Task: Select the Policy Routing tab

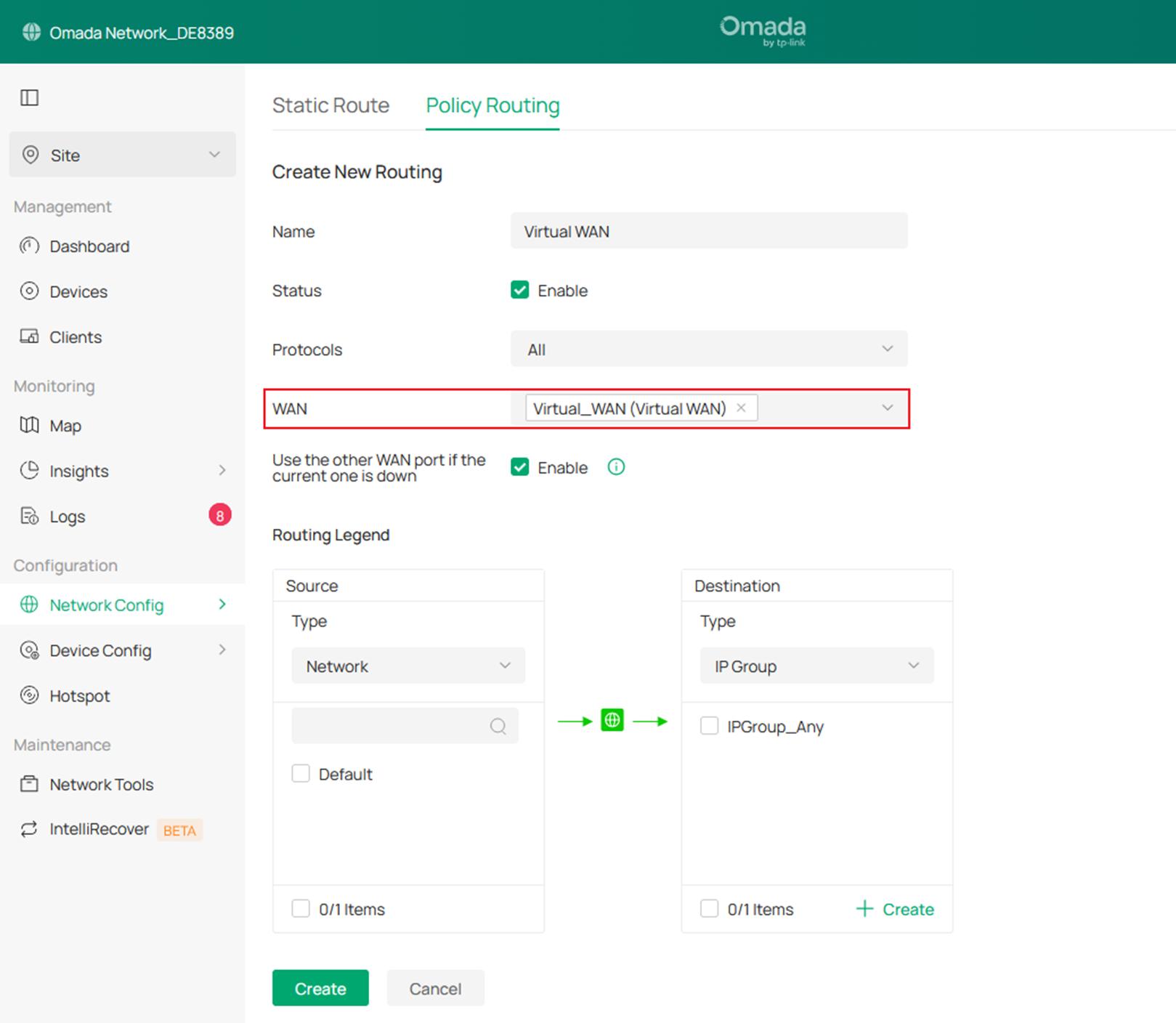Action: tap(492, 105)
